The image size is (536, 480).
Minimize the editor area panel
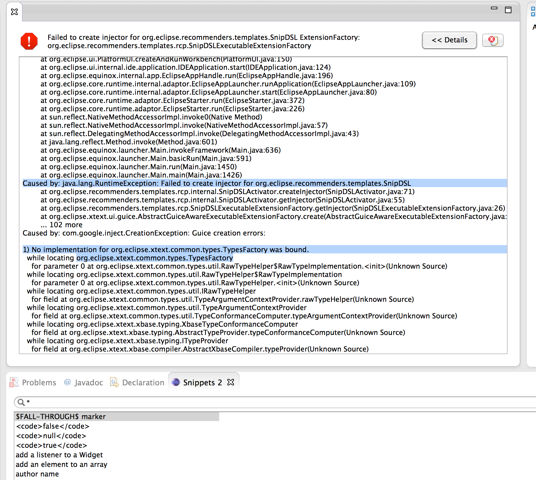pos(494,8)
